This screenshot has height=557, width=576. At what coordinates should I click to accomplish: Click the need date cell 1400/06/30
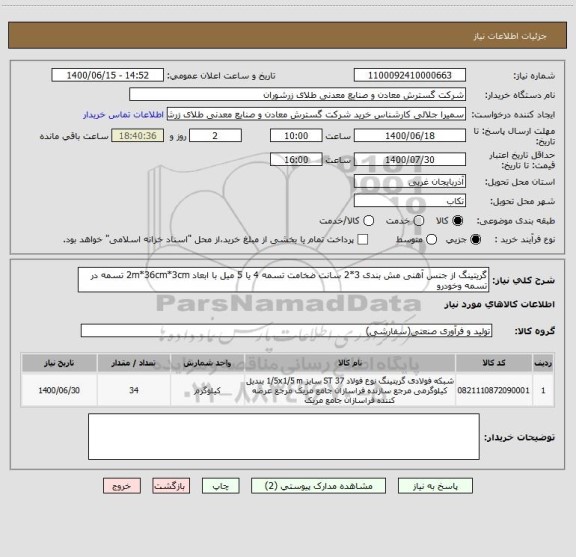click(x=59, y=390)
